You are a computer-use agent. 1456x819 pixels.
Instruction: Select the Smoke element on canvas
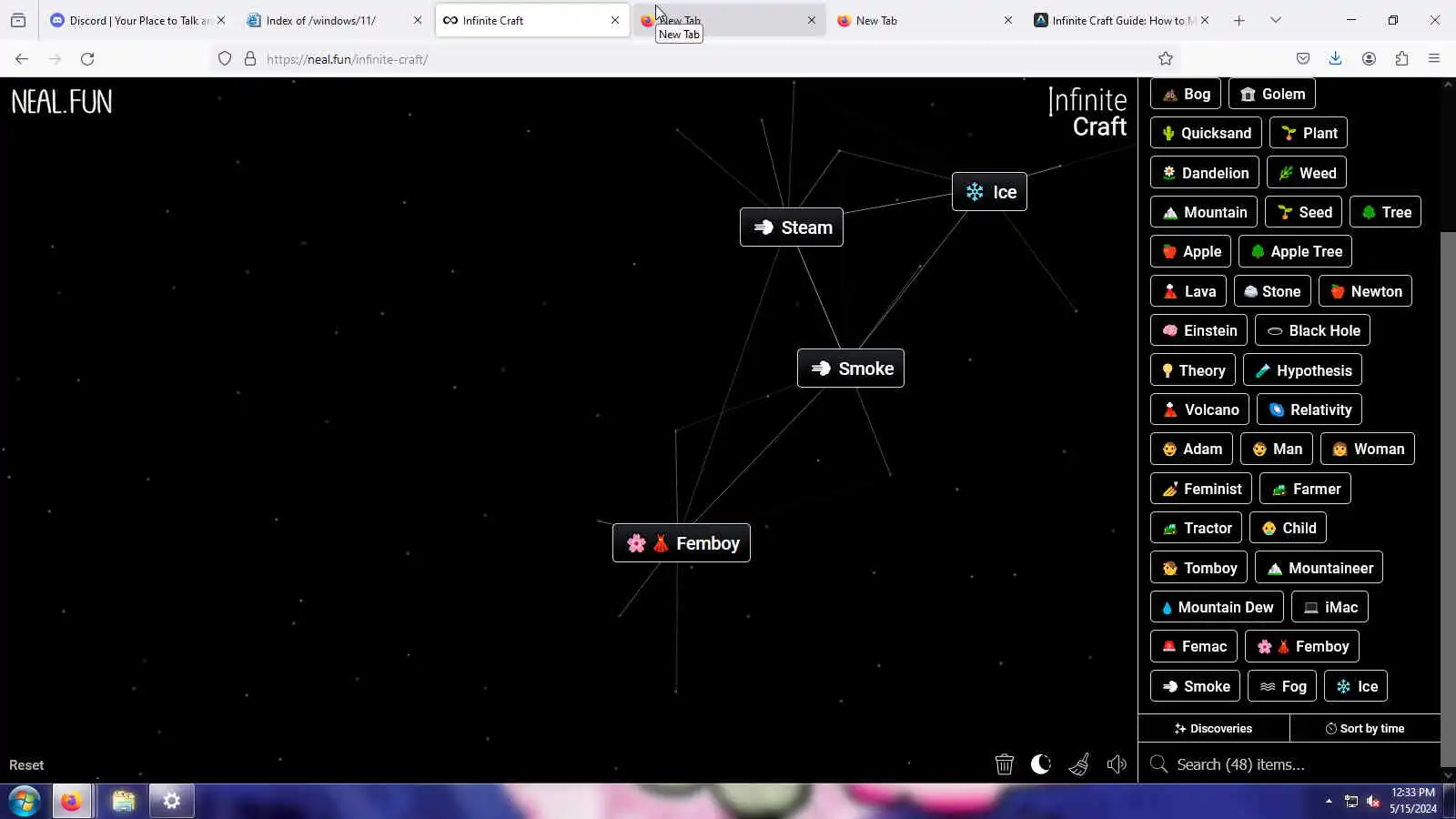[x=851, y=369]
